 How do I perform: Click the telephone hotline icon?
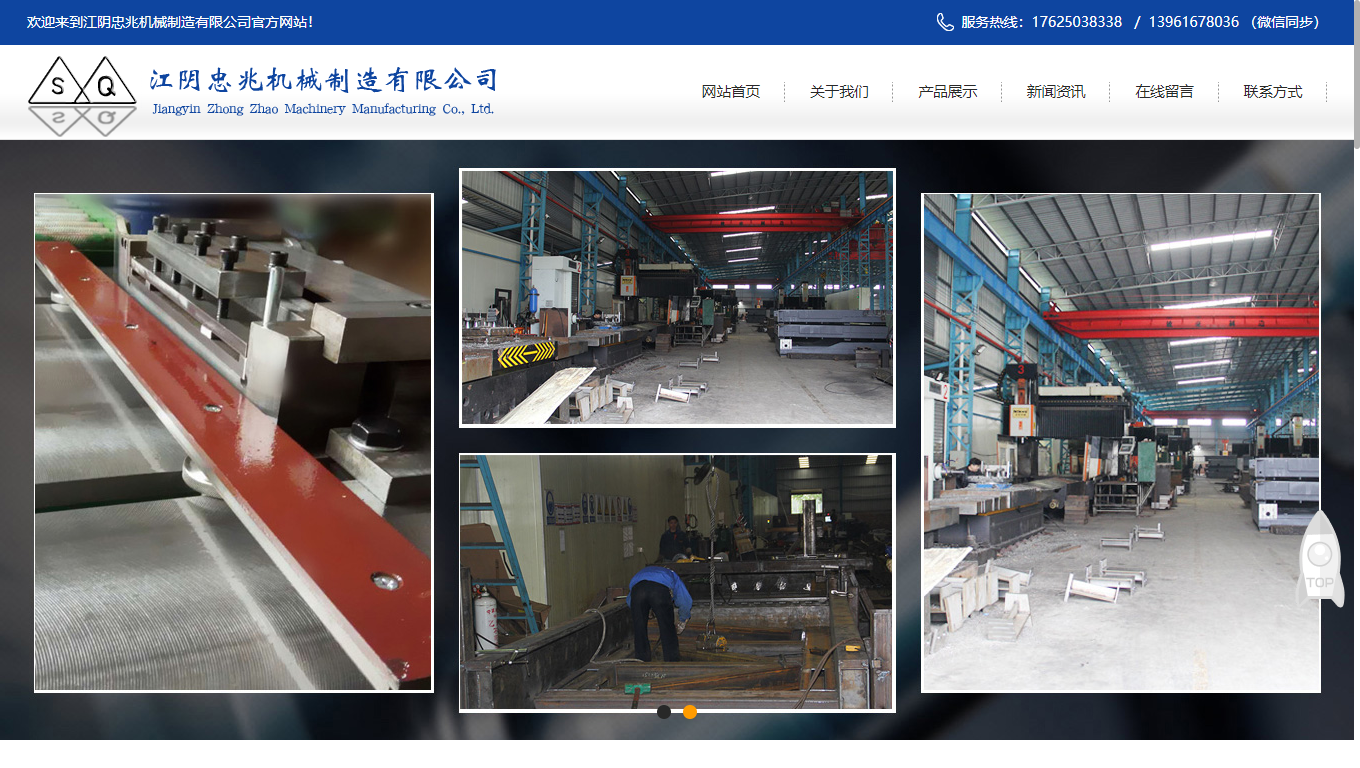coord(945,22)
